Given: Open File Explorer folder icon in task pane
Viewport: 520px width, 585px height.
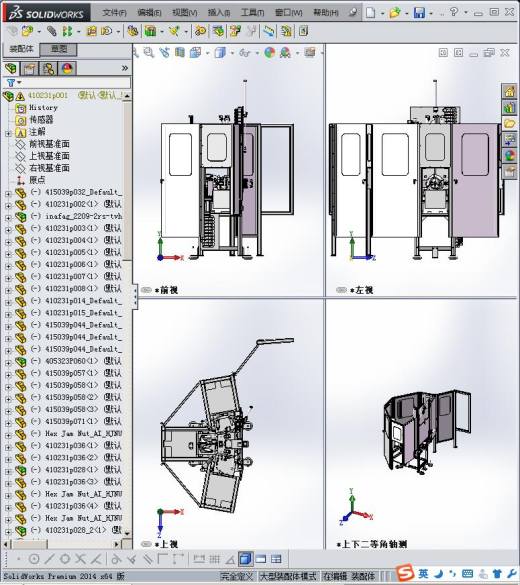Looking at the screenshot, I should pyautogui.click(x=510, y=123).
